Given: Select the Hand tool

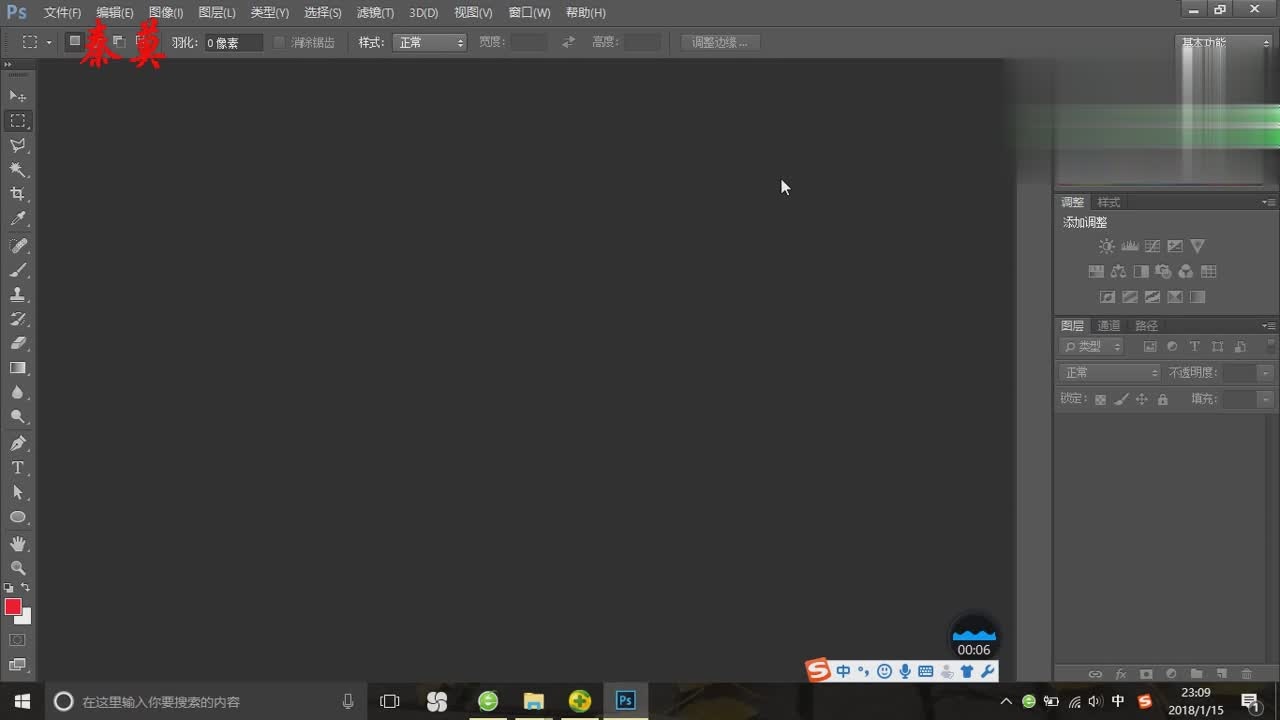Looking at the screenshot, I should point(18,543).
